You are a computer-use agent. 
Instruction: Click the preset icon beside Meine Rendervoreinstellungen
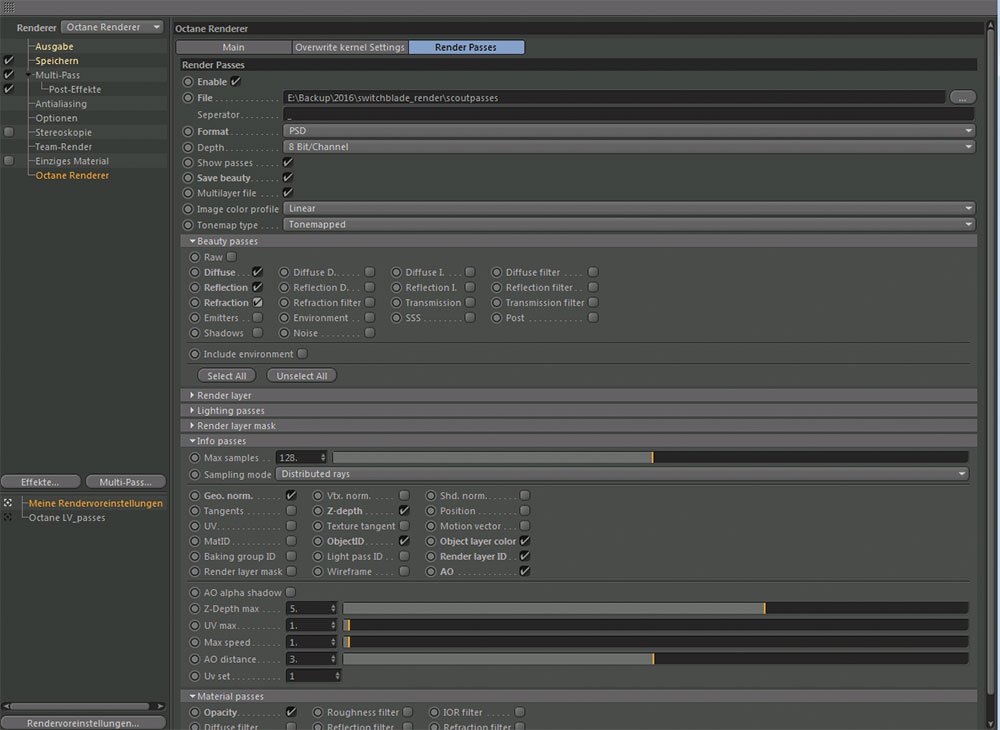(8, 503)
